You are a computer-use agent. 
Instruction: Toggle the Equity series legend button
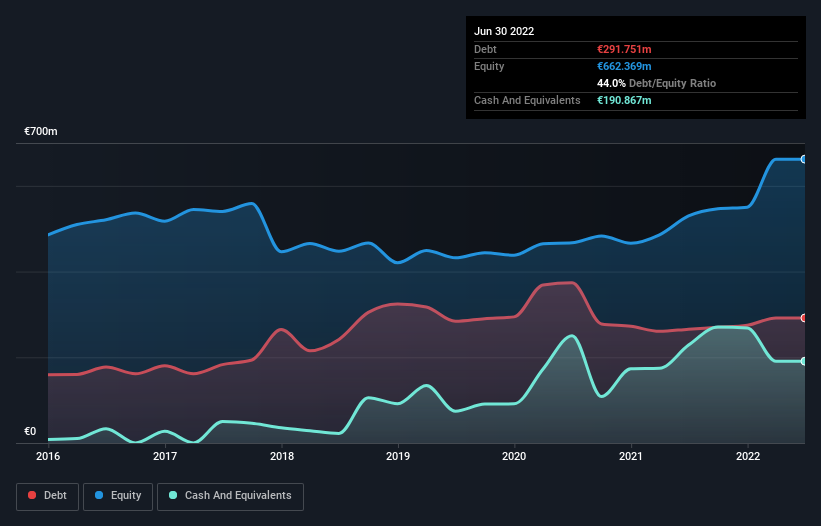click(x=118, y=496)
